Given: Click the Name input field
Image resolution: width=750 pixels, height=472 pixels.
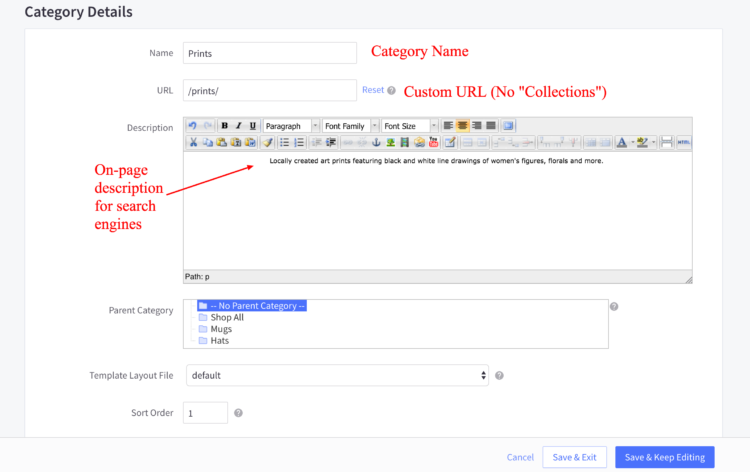Looking at the screenshot, I should pyautogui.click(x=270, y=53).
